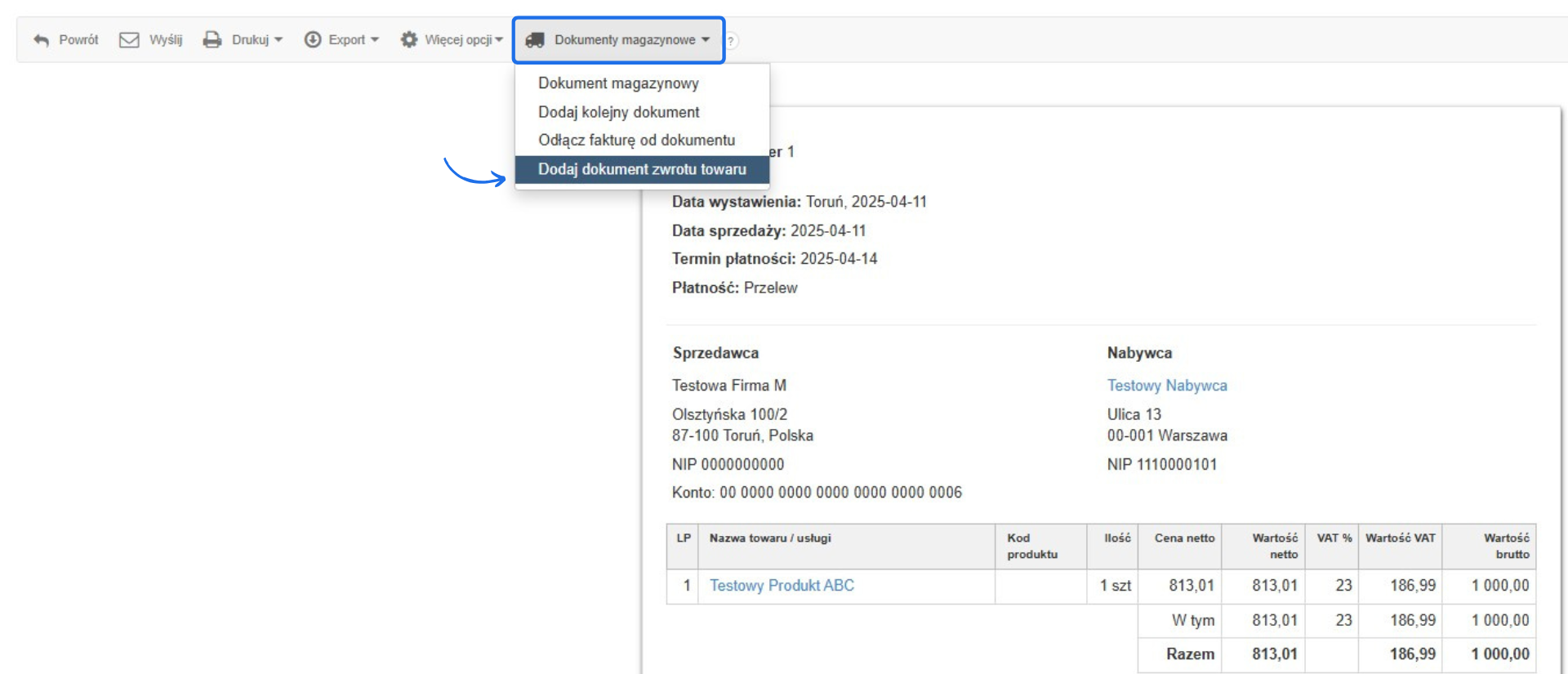Click the back arrow icon beside Powrót

pos(42,40)
